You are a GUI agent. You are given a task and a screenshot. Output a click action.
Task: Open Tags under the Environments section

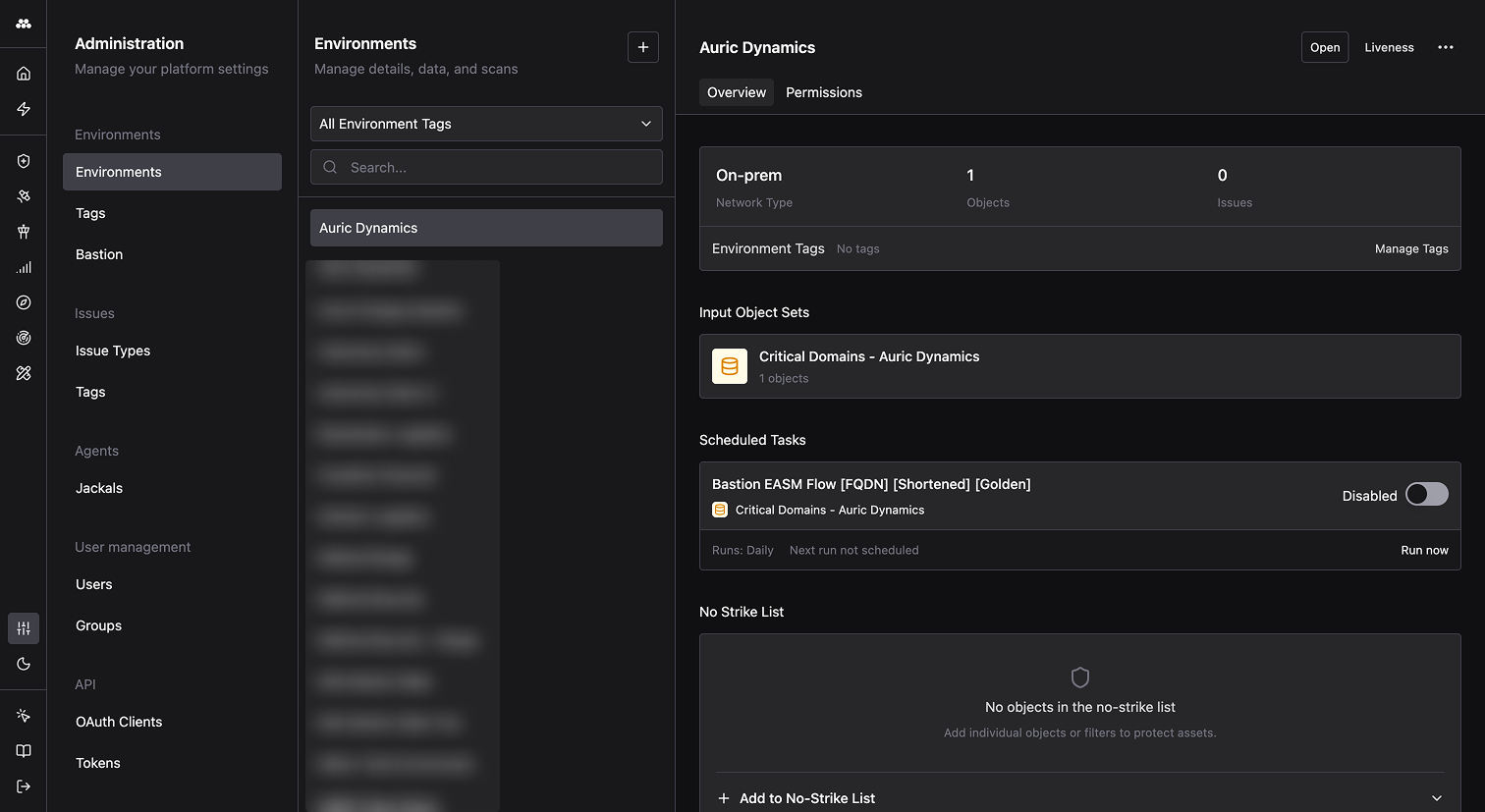click(90, 213)
